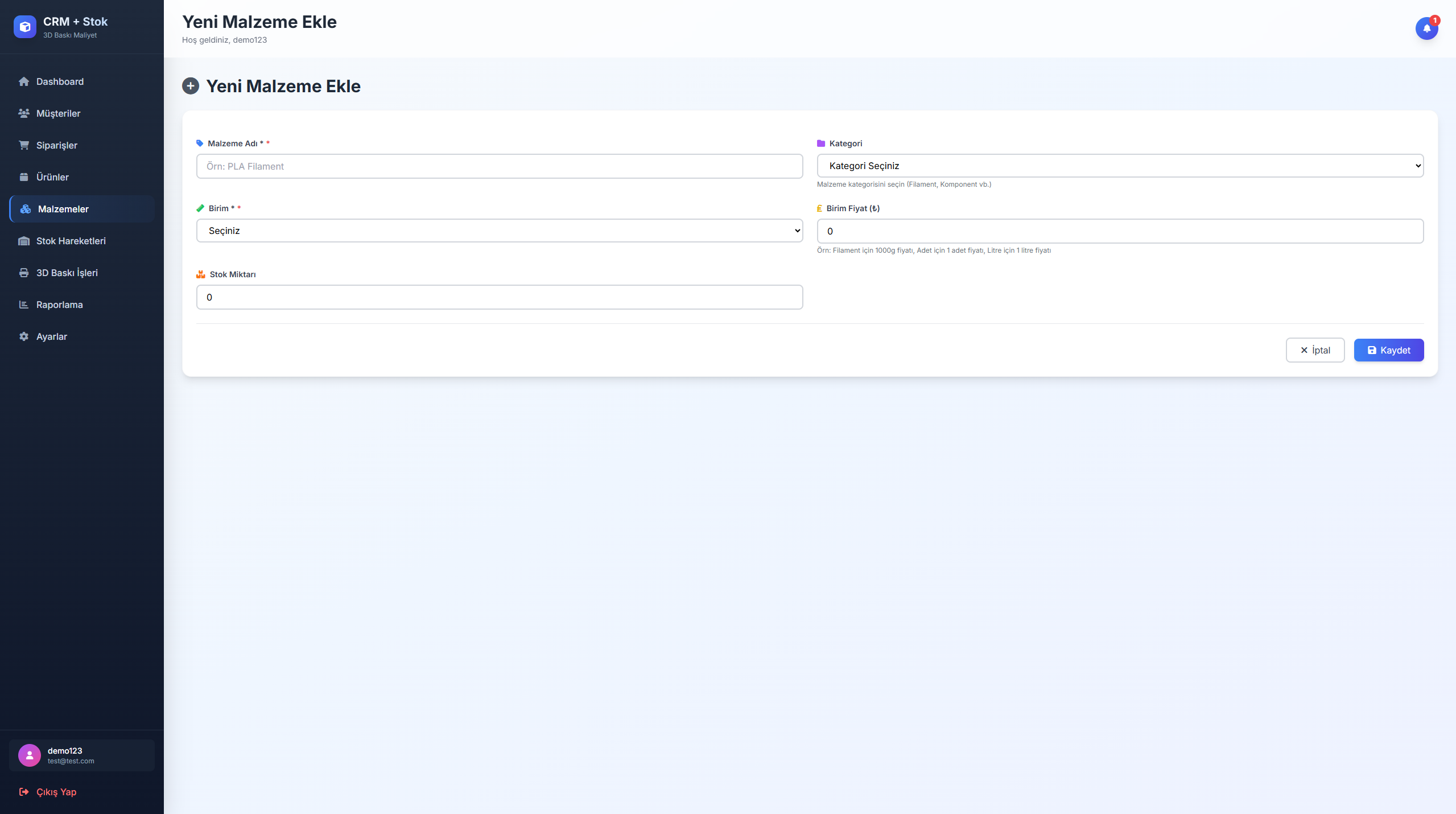Click the Birim Fiyat input field

(x=1120, y=231)
